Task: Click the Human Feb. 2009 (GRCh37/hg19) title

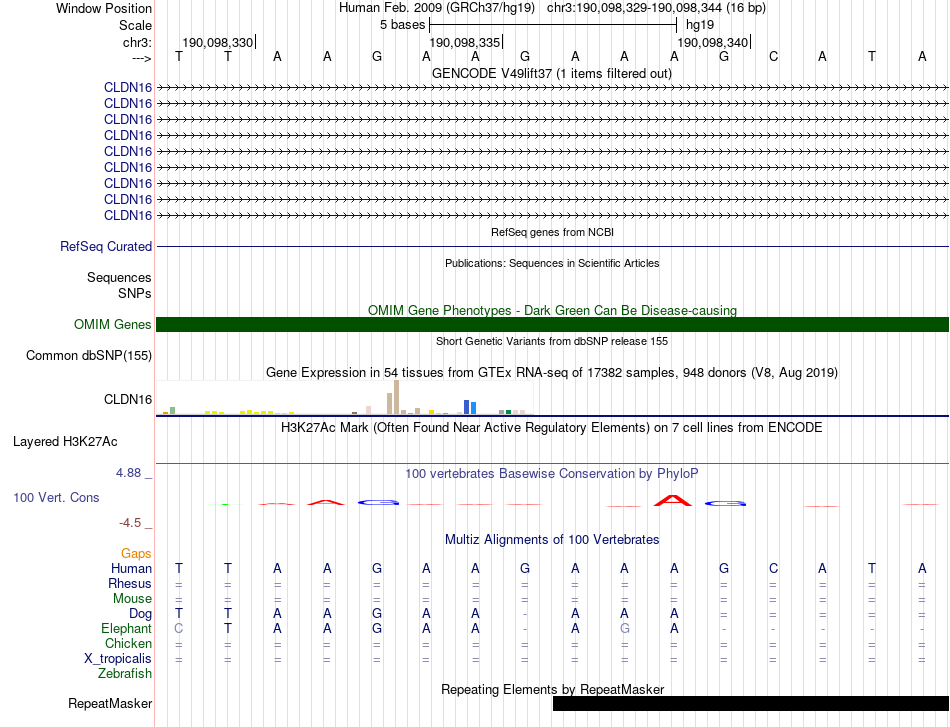Action: point(437,8)
